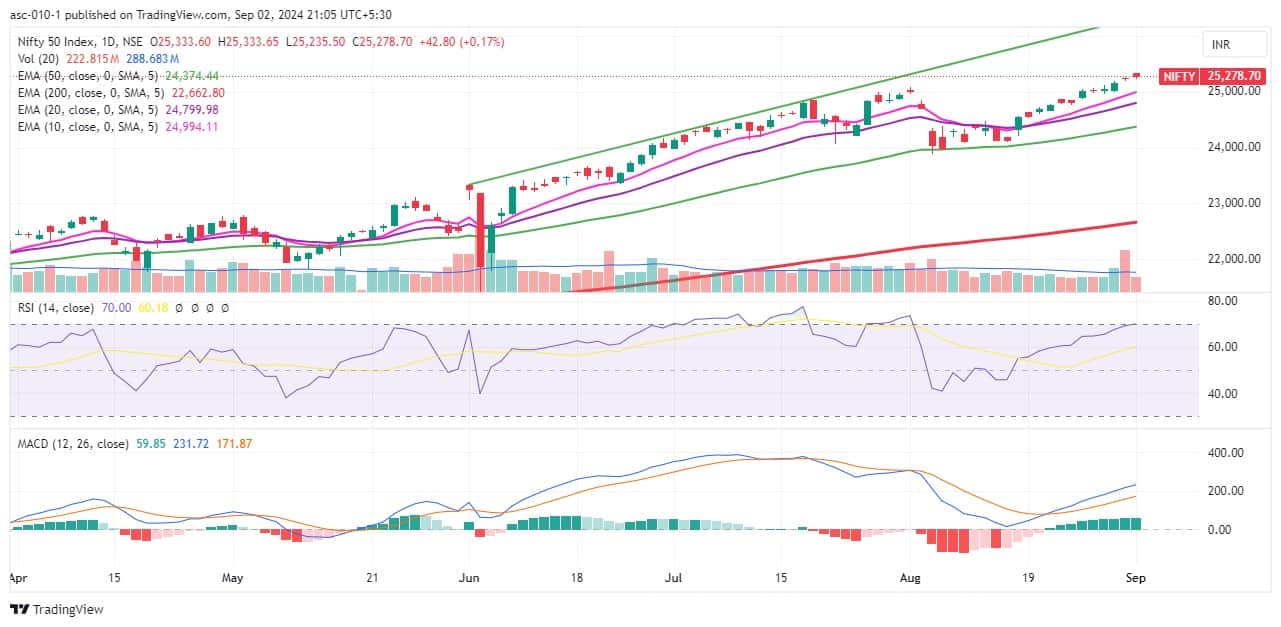
Task: Click the 80.00 RSI axis label
Action: [x=1222, y=301]
